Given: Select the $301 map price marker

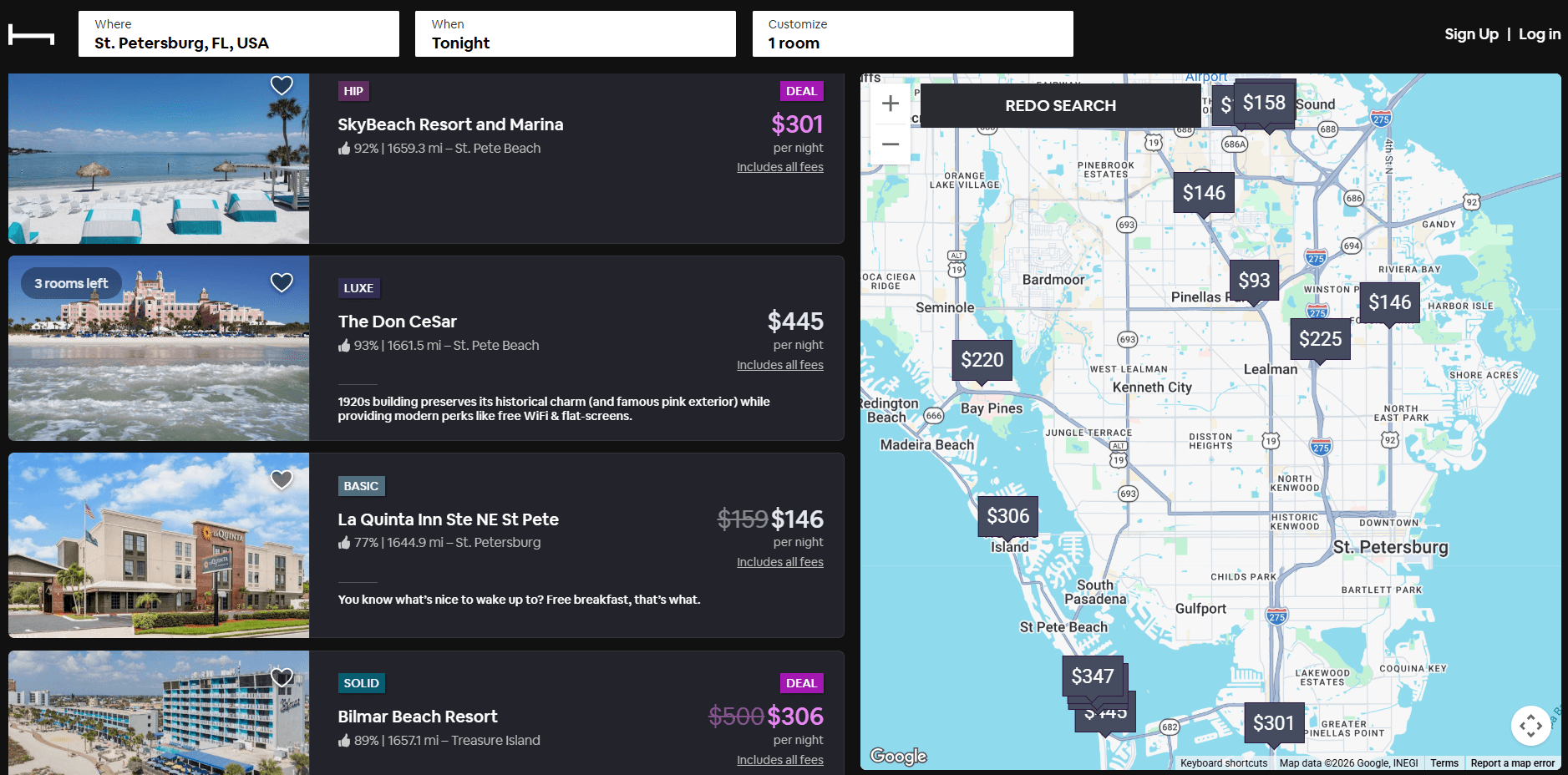Looking at the screenshot, I should [x=1273, y=723].
